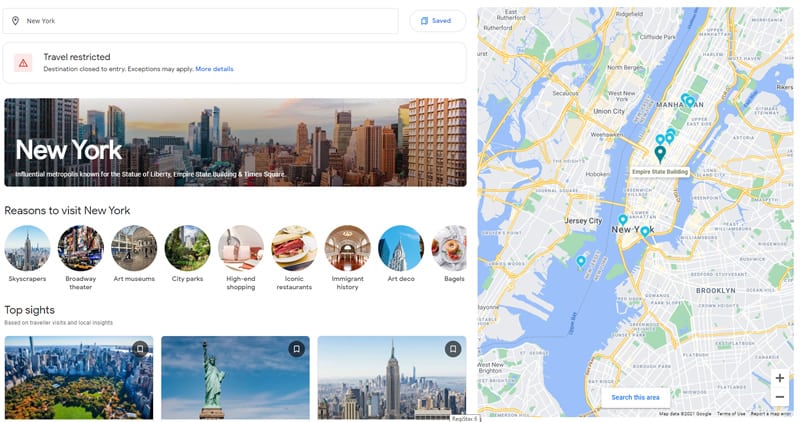800x422 pixels.
Task: Bookmark the Empire State Building sight card
Action: click(x=453, y=349)
